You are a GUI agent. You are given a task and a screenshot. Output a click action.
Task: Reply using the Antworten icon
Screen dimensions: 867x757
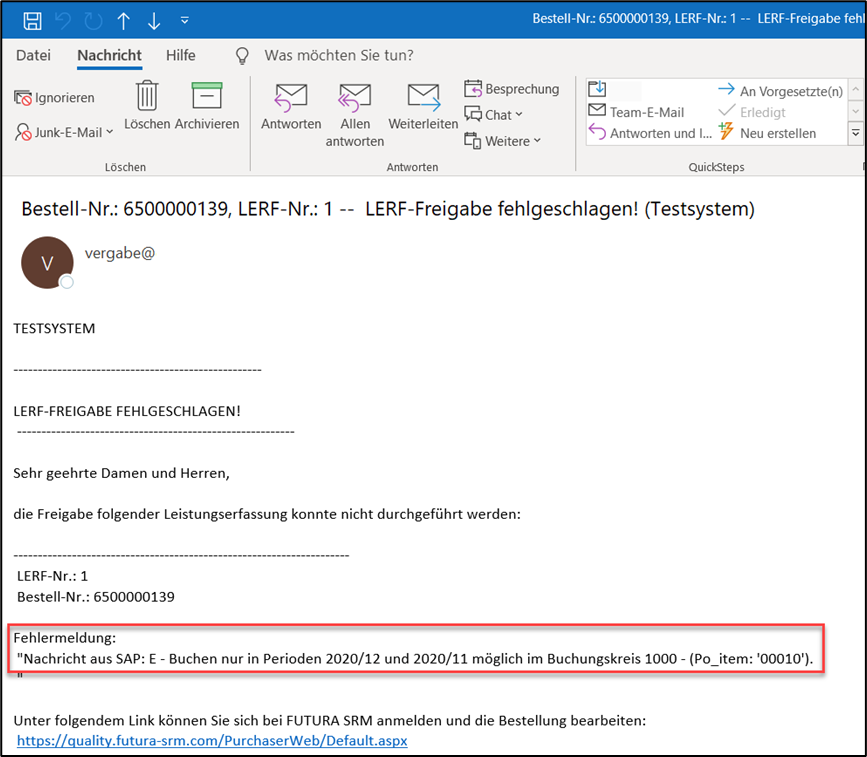[x=291, y=107]
